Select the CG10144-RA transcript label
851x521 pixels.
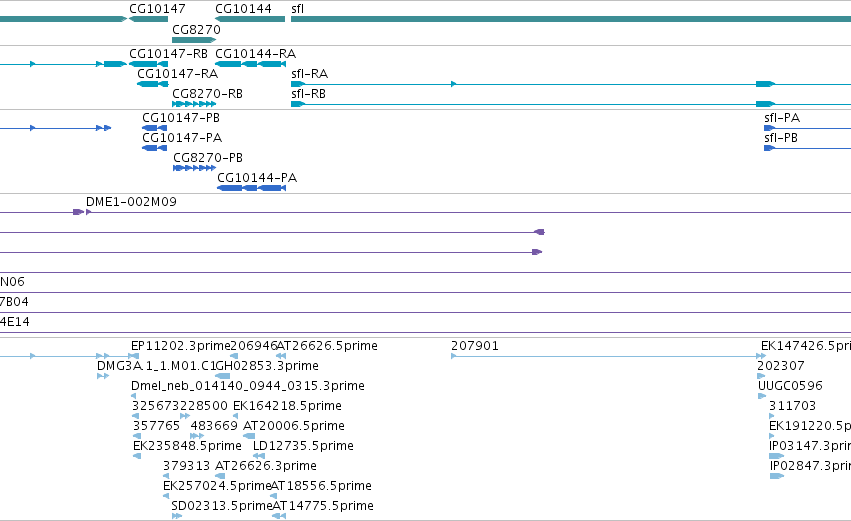click(256, 54)
